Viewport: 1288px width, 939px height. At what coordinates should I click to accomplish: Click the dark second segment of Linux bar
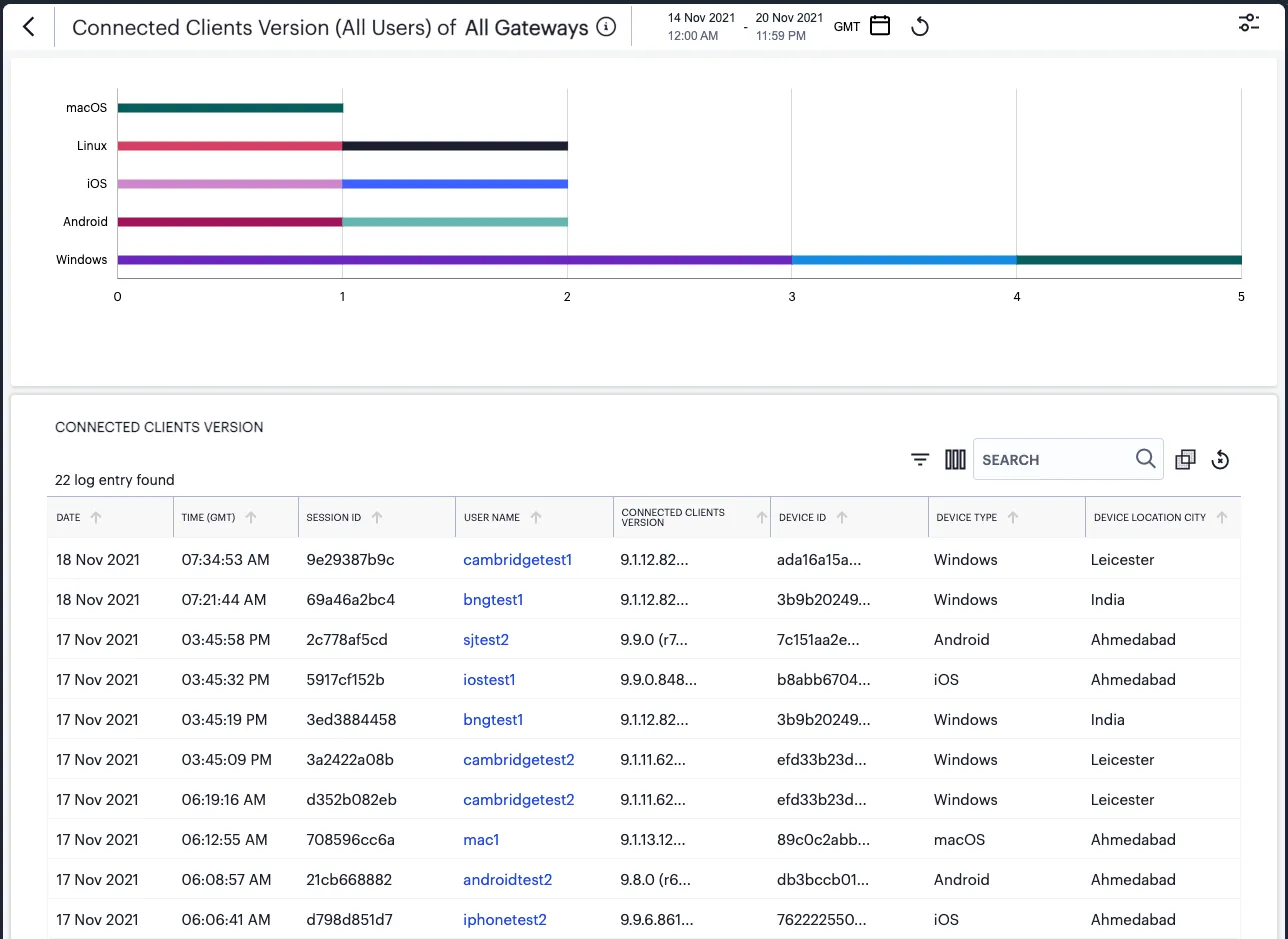tap(455, 146)
